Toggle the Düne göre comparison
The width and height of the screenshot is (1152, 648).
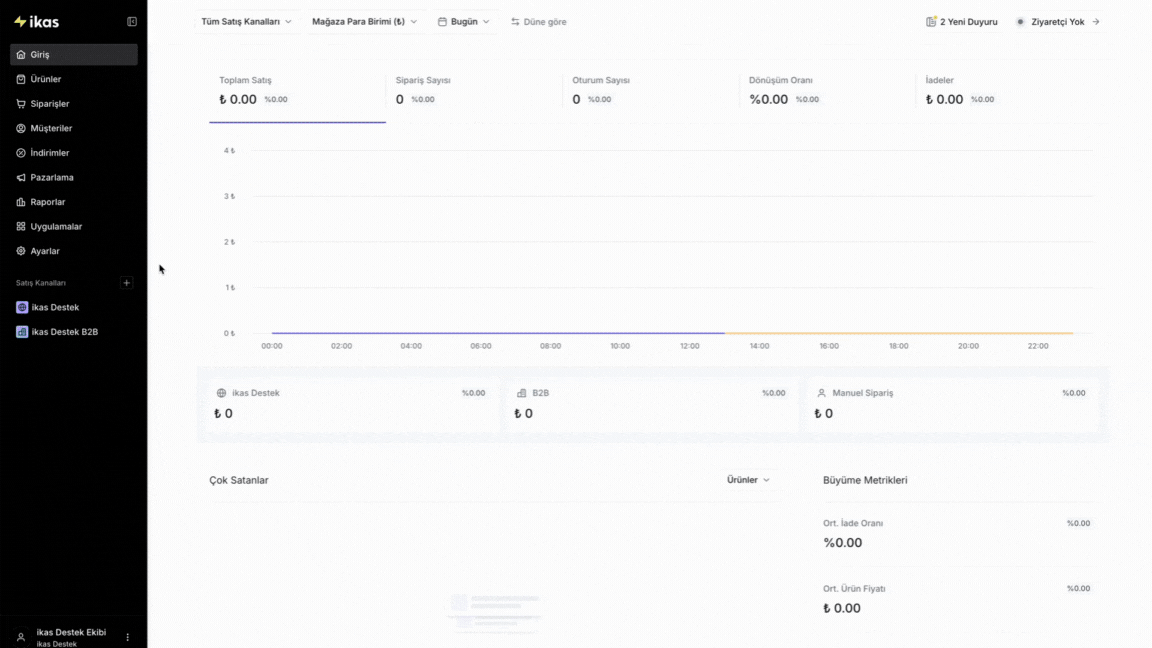point(538,21)
